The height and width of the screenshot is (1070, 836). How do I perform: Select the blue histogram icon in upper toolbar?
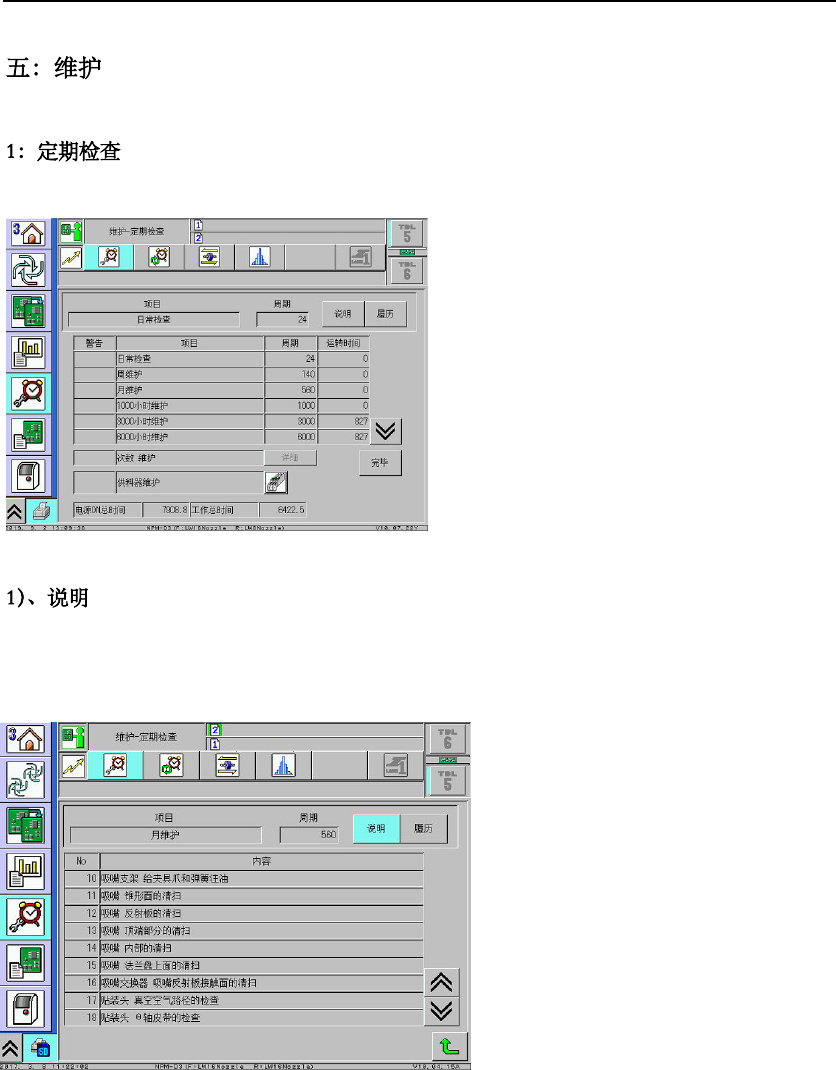point(259,257)
